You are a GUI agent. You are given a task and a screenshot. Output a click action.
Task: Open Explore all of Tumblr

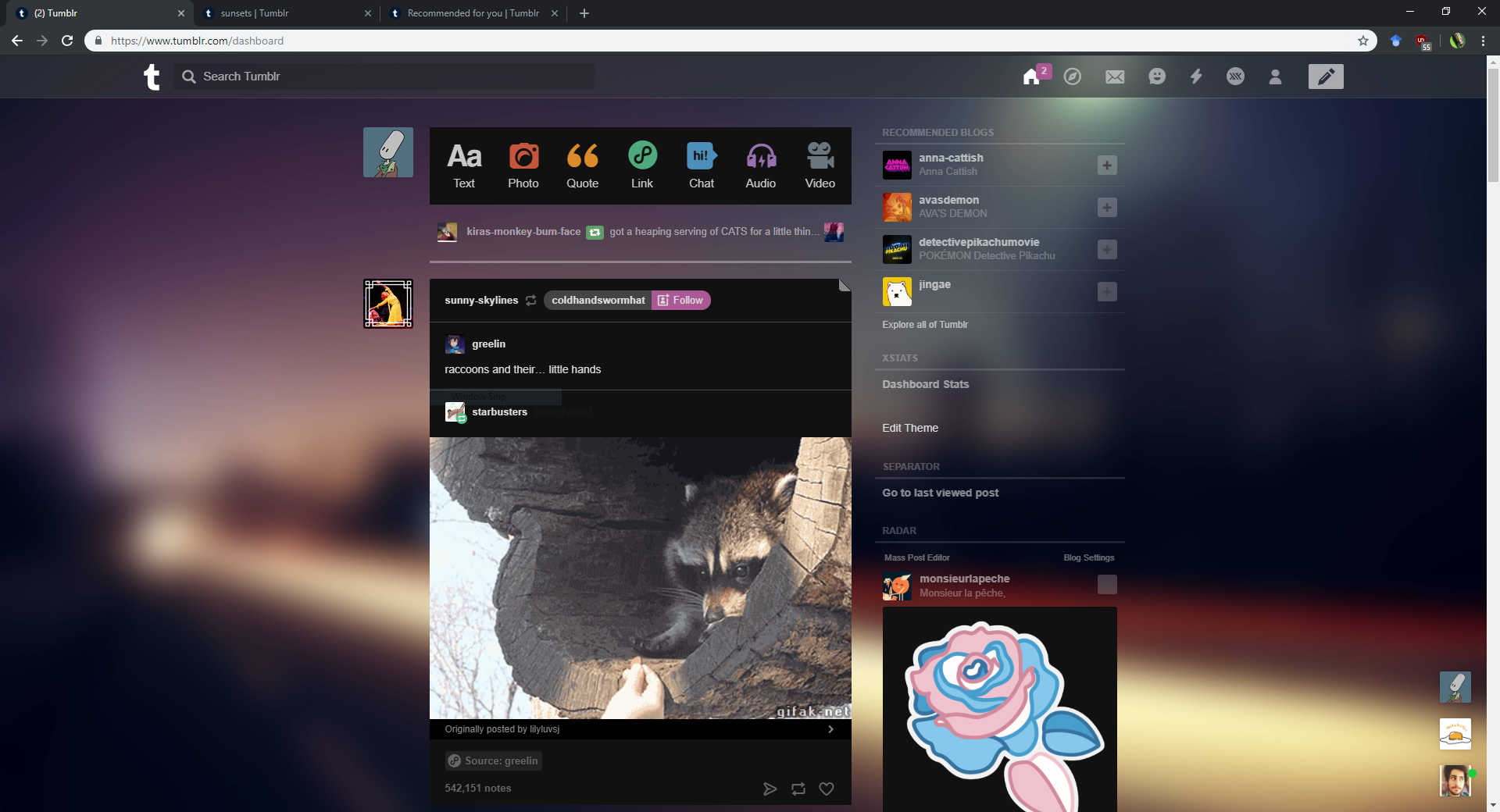(x=925, y=325)
